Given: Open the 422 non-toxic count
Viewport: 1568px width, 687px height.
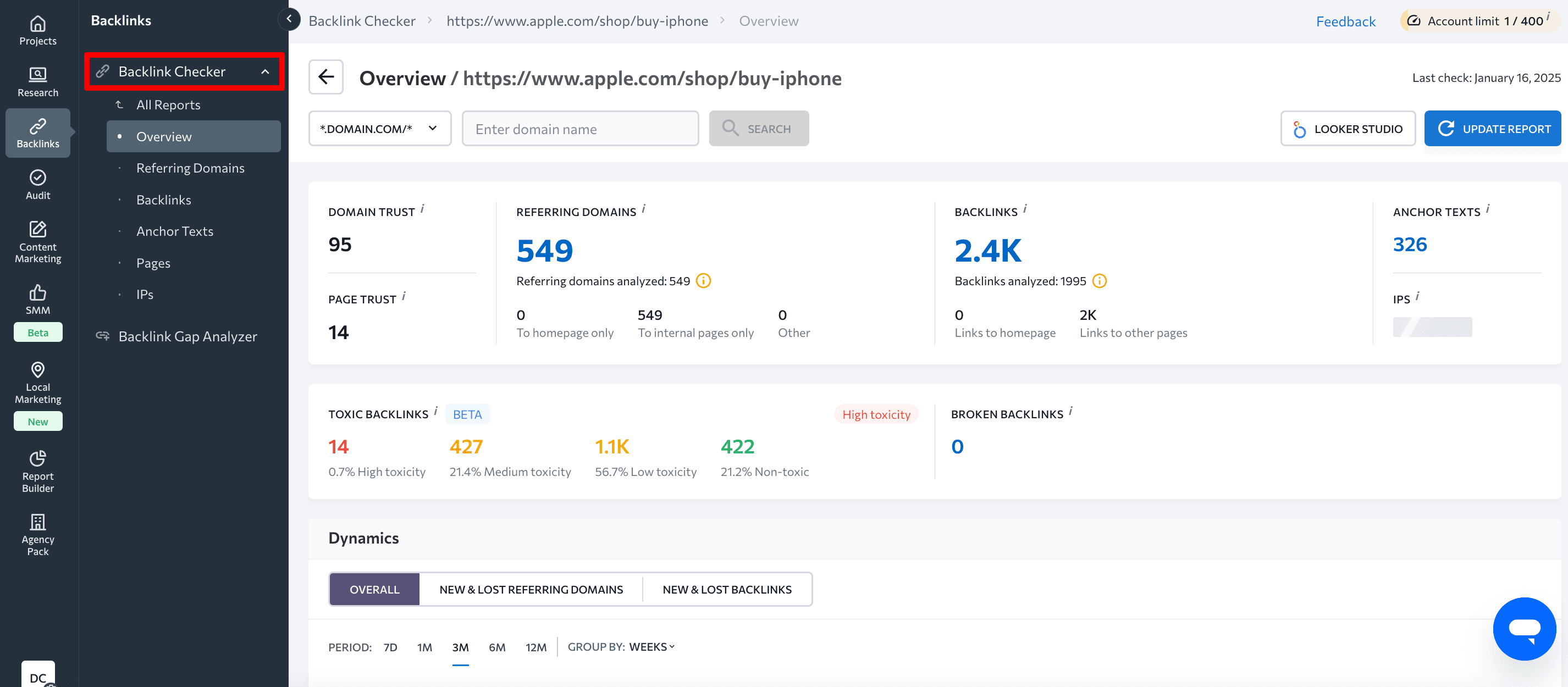Looking at the screenshot, I should coord(737,447).
